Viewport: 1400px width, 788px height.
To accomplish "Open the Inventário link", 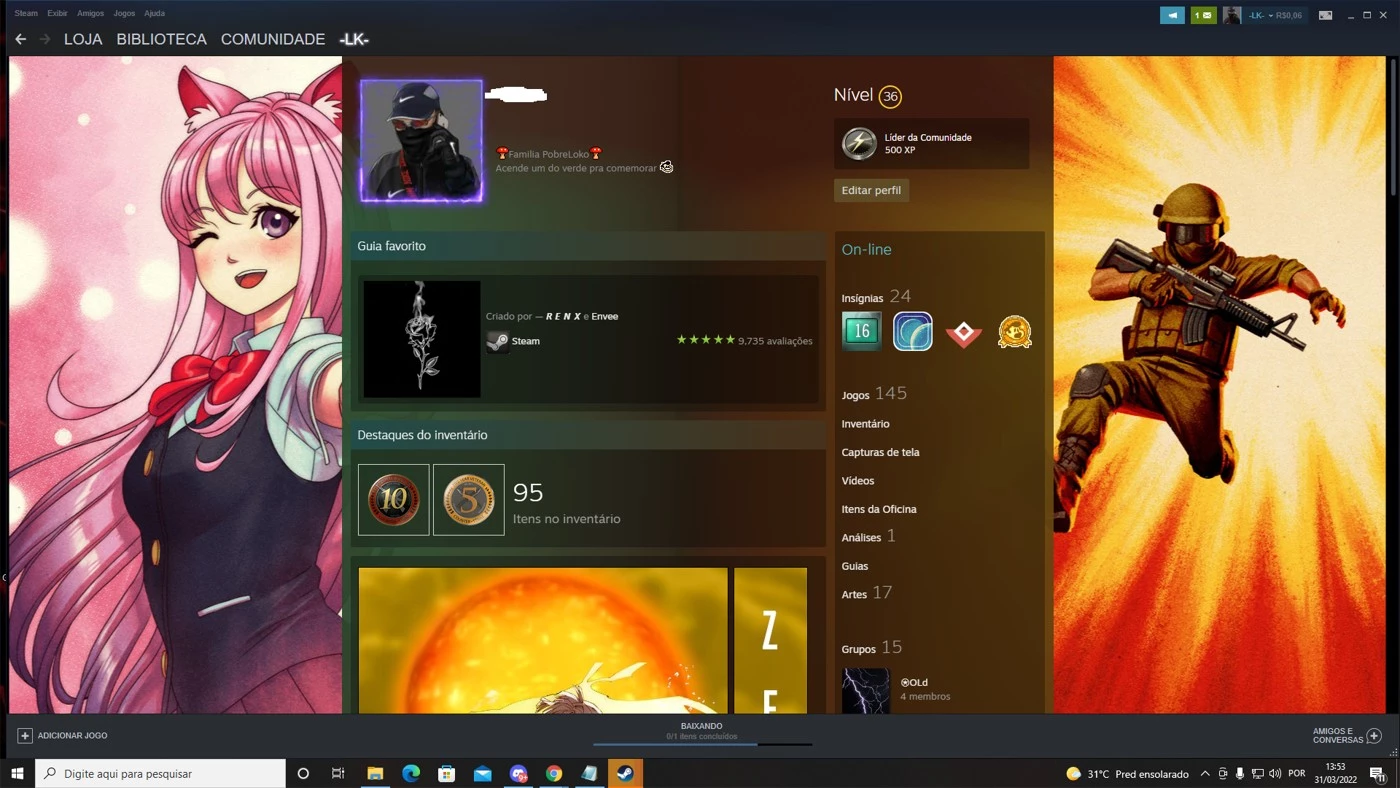I will click(x=865, y=424).
